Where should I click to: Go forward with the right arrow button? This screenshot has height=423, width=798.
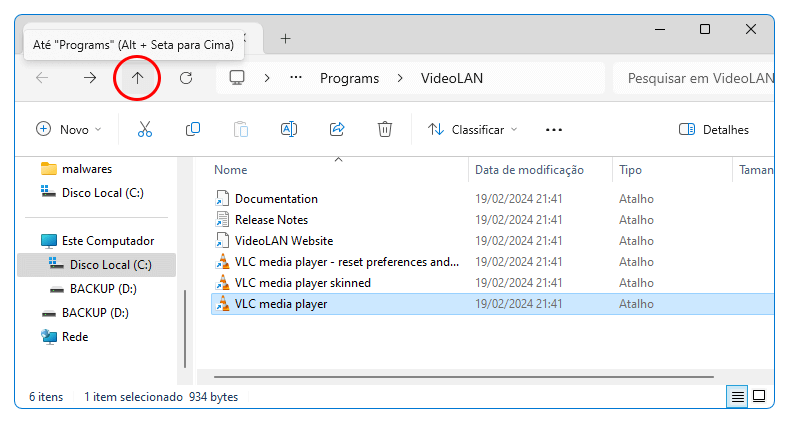90,78
